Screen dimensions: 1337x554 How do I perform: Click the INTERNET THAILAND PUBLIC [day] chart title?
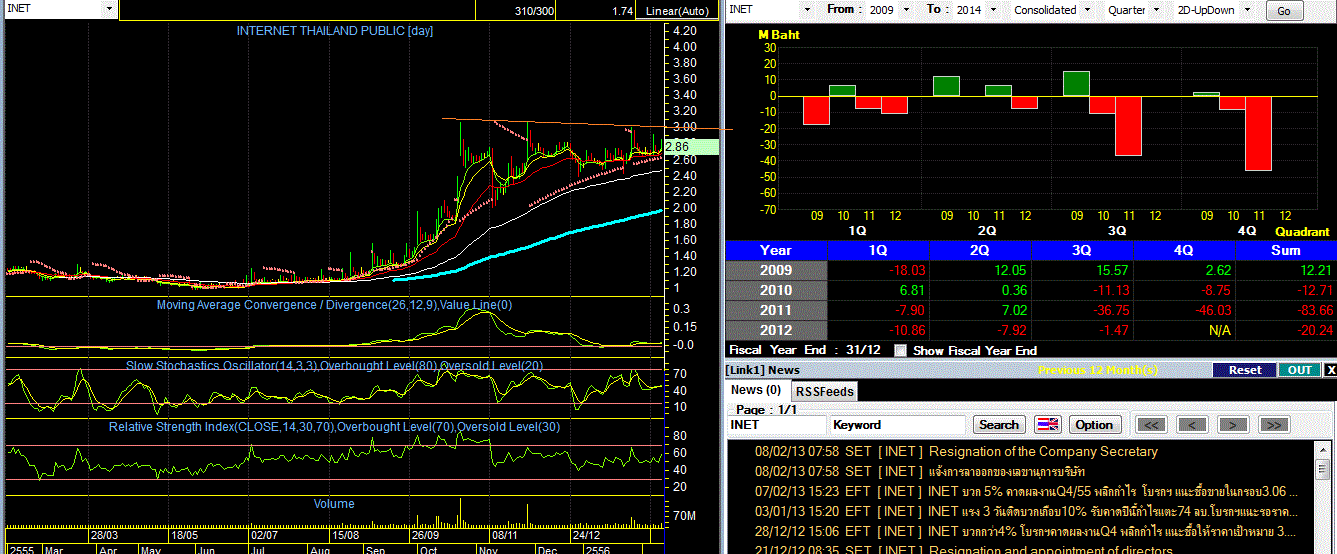tap(334, 31)
